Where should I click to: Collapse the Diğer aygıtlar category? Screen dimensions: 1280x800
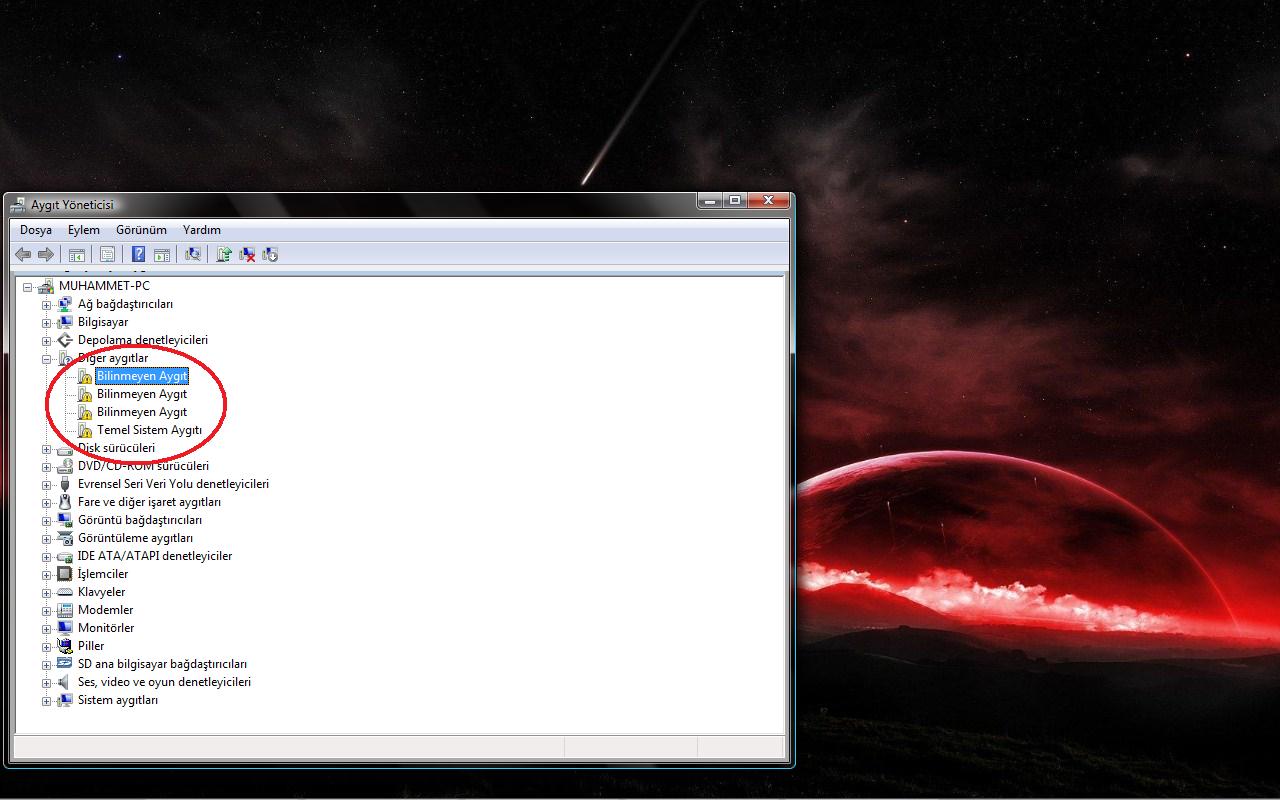tap(46, 359)
